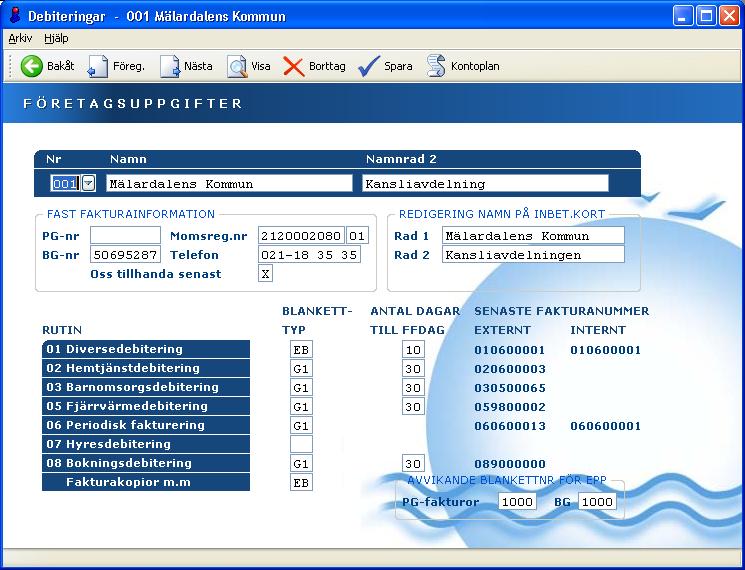Select the 02 Hemtjänstdebitering routine
The width and height of the screenshot is (745, 570).
coord(146,368)
